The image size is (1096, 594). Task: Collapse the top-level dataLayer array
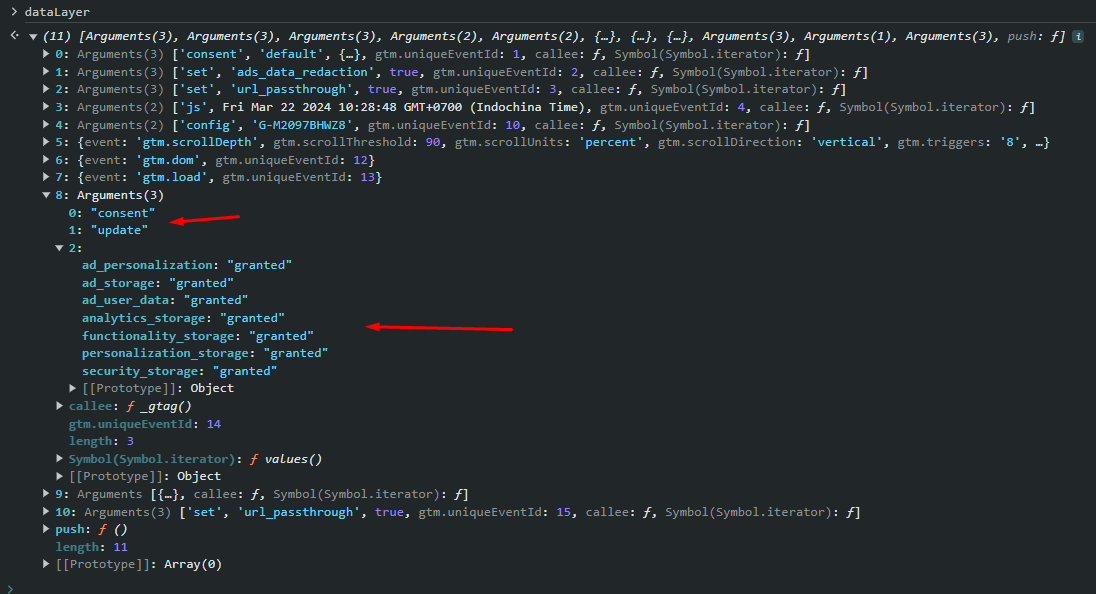click(33, 37)
